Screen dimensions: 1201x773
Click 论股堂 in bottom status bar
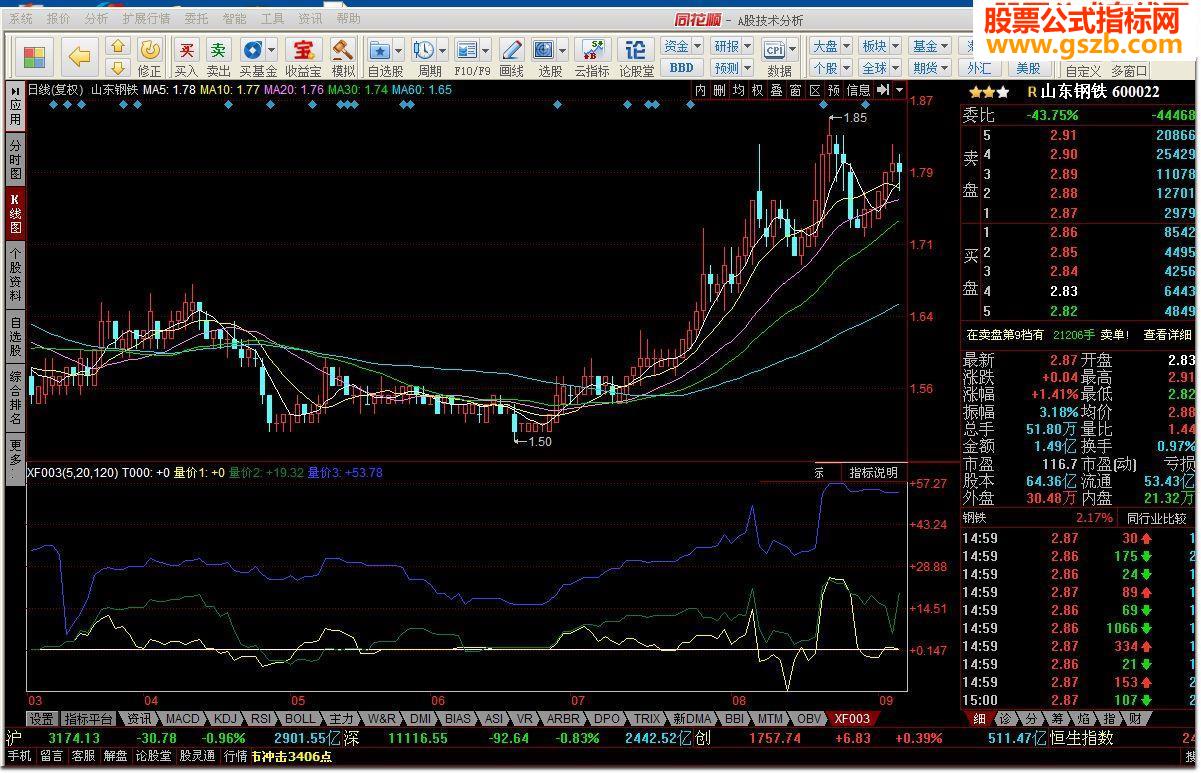coord(153,757)
